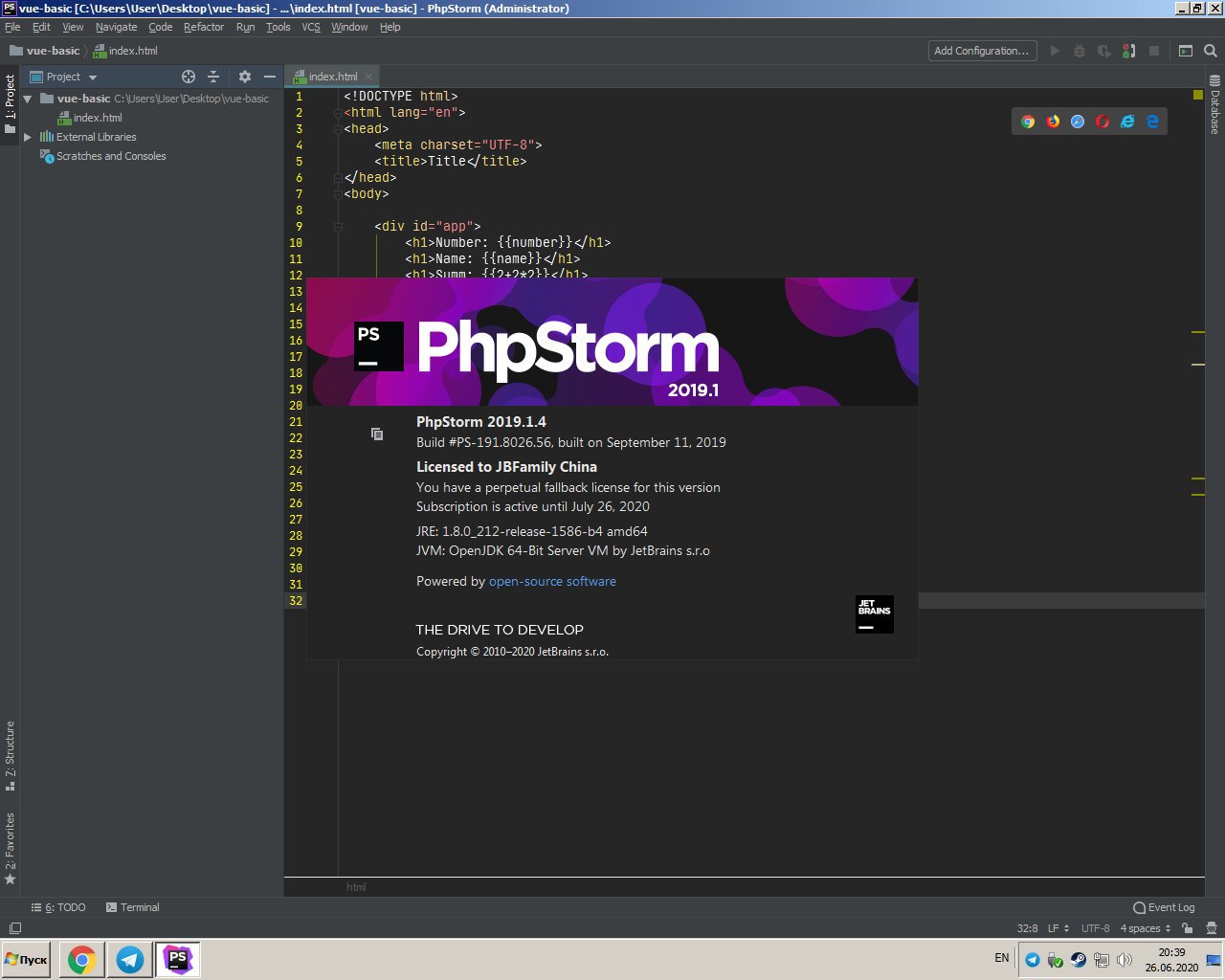
Task: Click the yellow inspection status square
Action: pyautogui.click(x=1198, y=95)
